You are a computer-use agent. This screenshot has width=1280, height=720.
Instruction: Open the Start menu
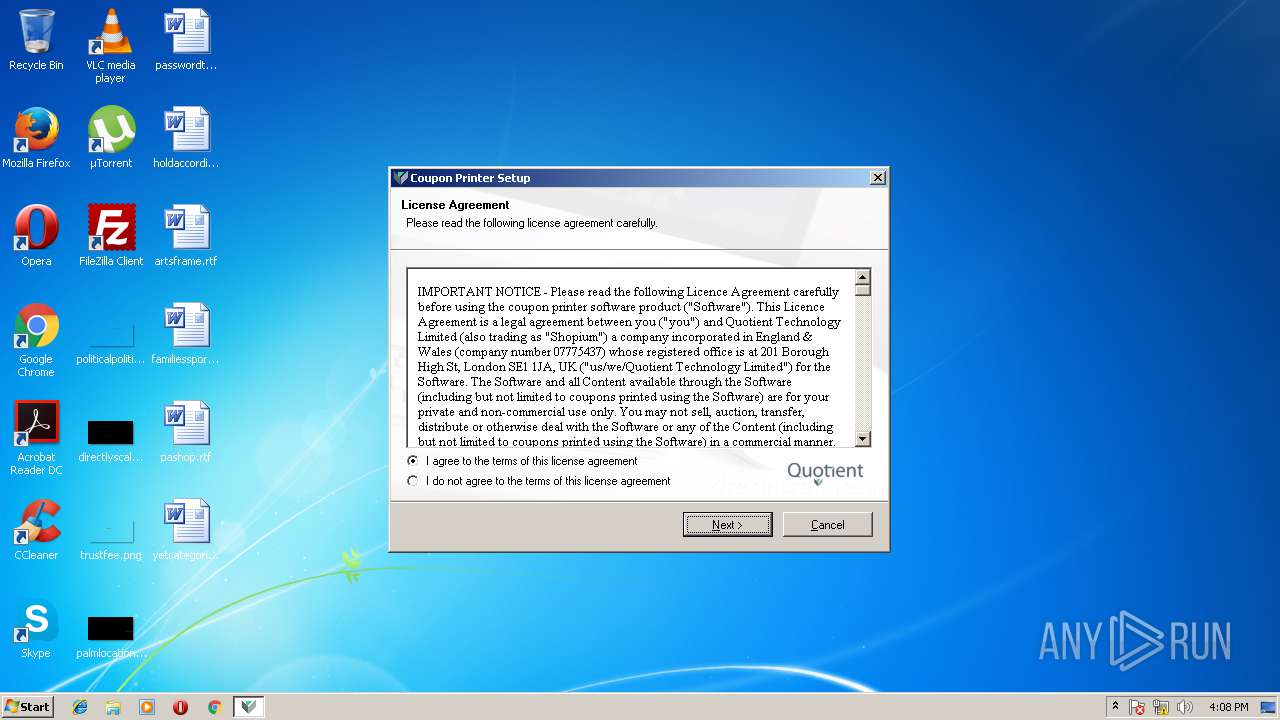point(27,707)
